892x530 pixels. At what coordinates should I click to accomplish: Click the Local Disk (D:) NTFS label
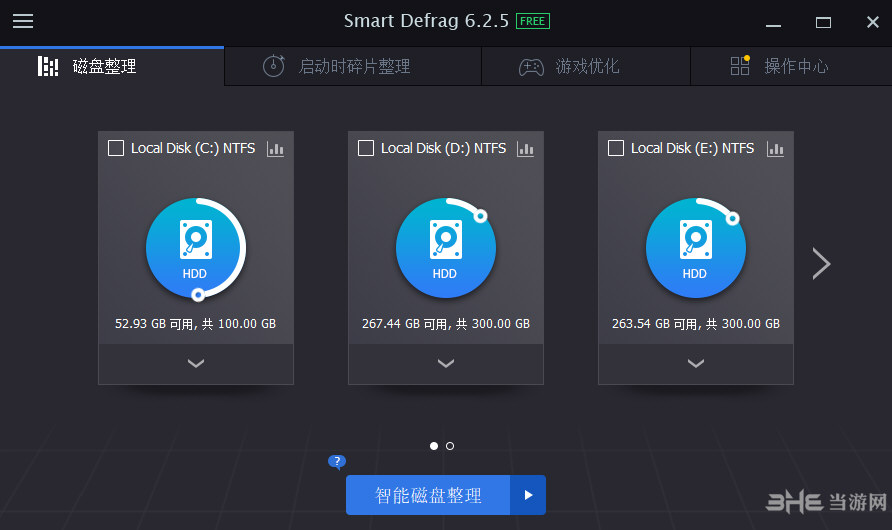pos(443,148)
